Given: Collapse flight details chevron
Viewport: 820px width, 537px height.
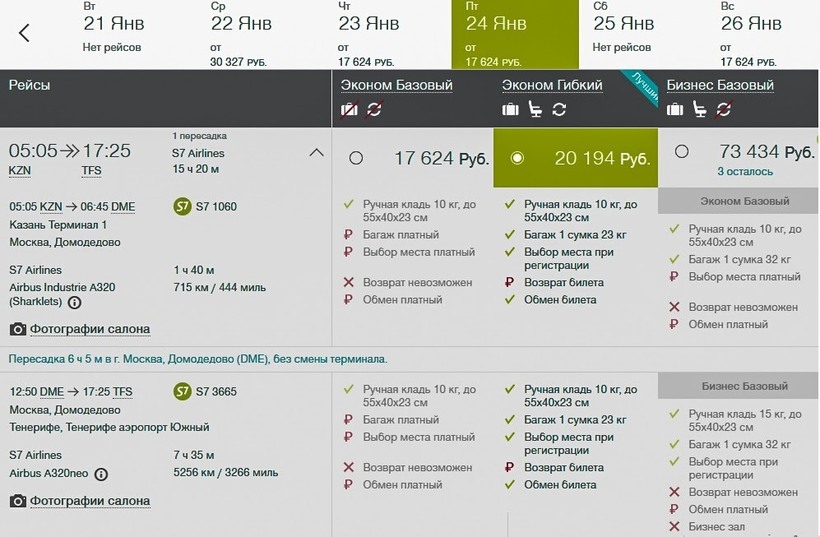Looking at the screenshot, I should tap(316, 153).
